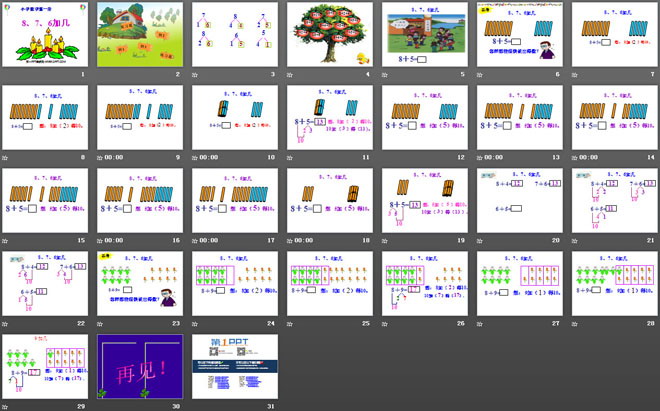
Task: Select slide 18 thumbnail
Action: pos(330,200)
